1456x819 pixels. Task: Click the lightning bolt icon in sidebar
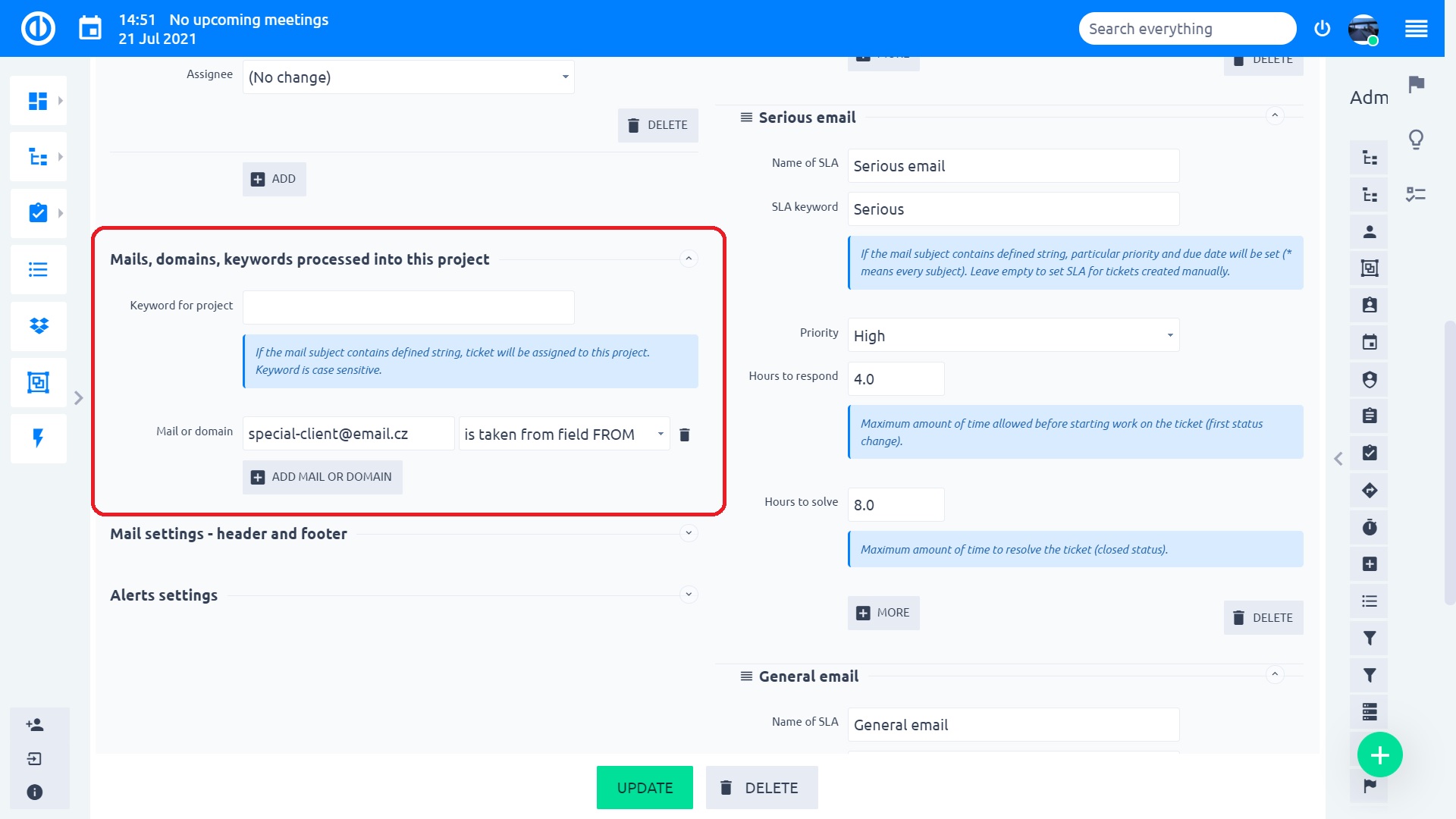38,438
